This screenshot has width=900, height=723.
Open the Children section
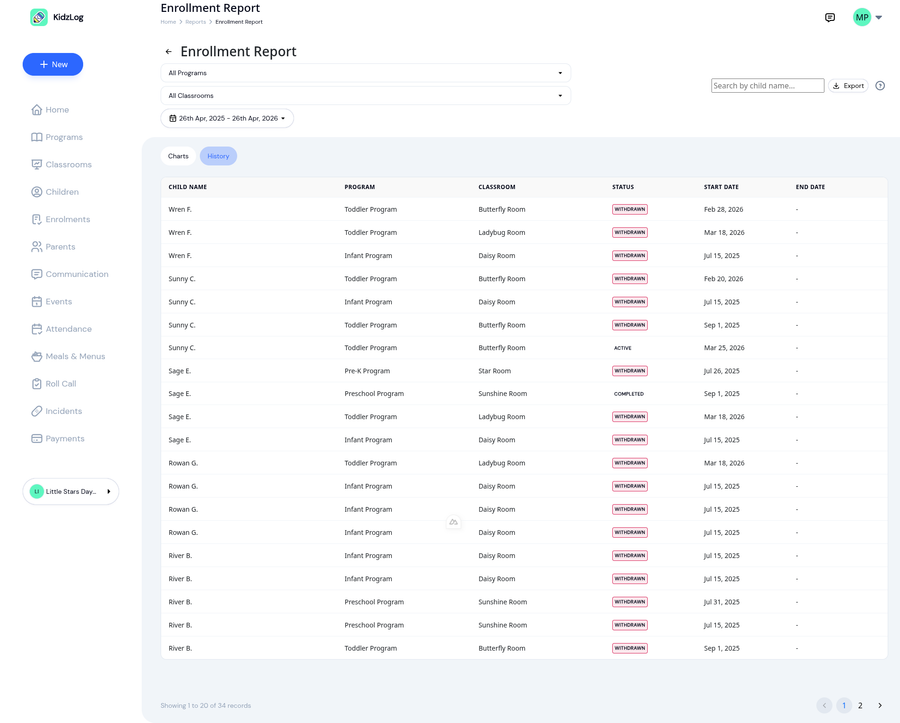[55, 192]
